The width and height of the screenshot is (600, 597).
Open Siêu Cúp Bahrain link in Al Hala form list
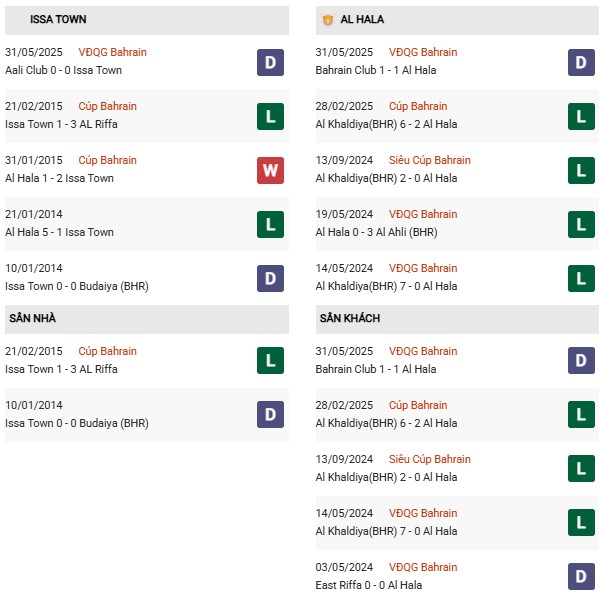pos(430,160)
